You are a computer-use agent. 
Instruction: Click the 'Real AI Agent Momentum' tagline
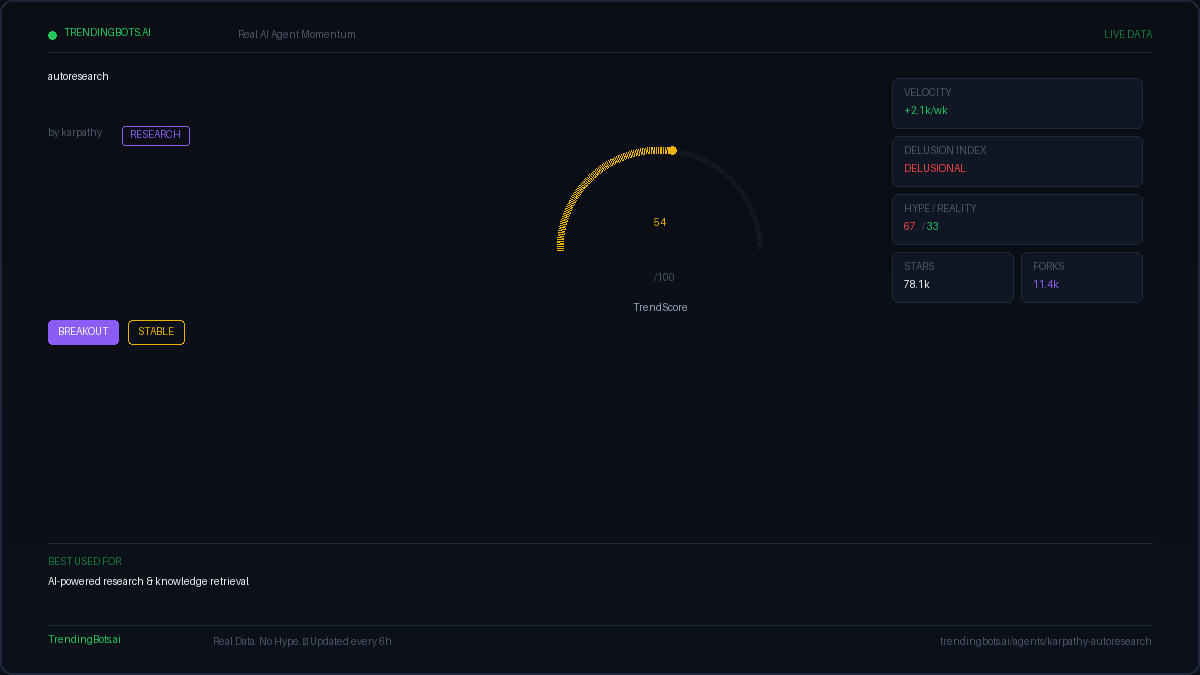pos(297,35)
